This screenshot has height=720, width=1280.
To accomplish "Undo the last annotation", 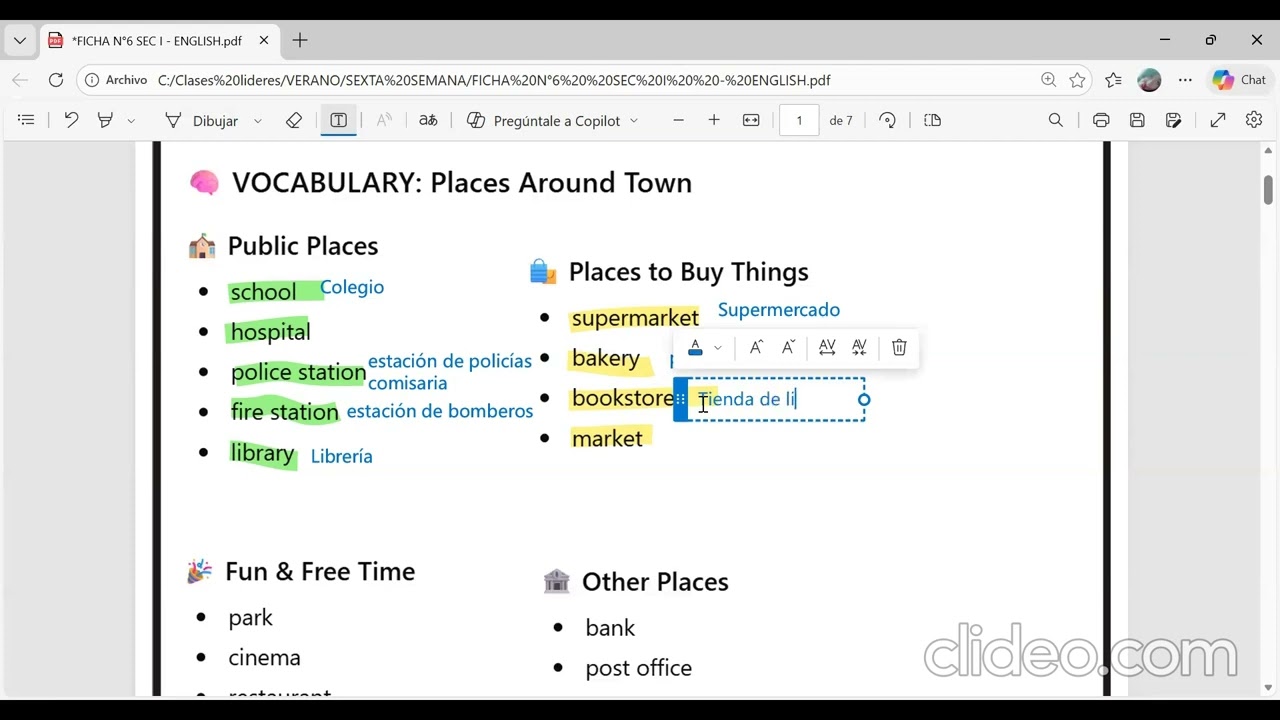I will (x=71, y=120).
